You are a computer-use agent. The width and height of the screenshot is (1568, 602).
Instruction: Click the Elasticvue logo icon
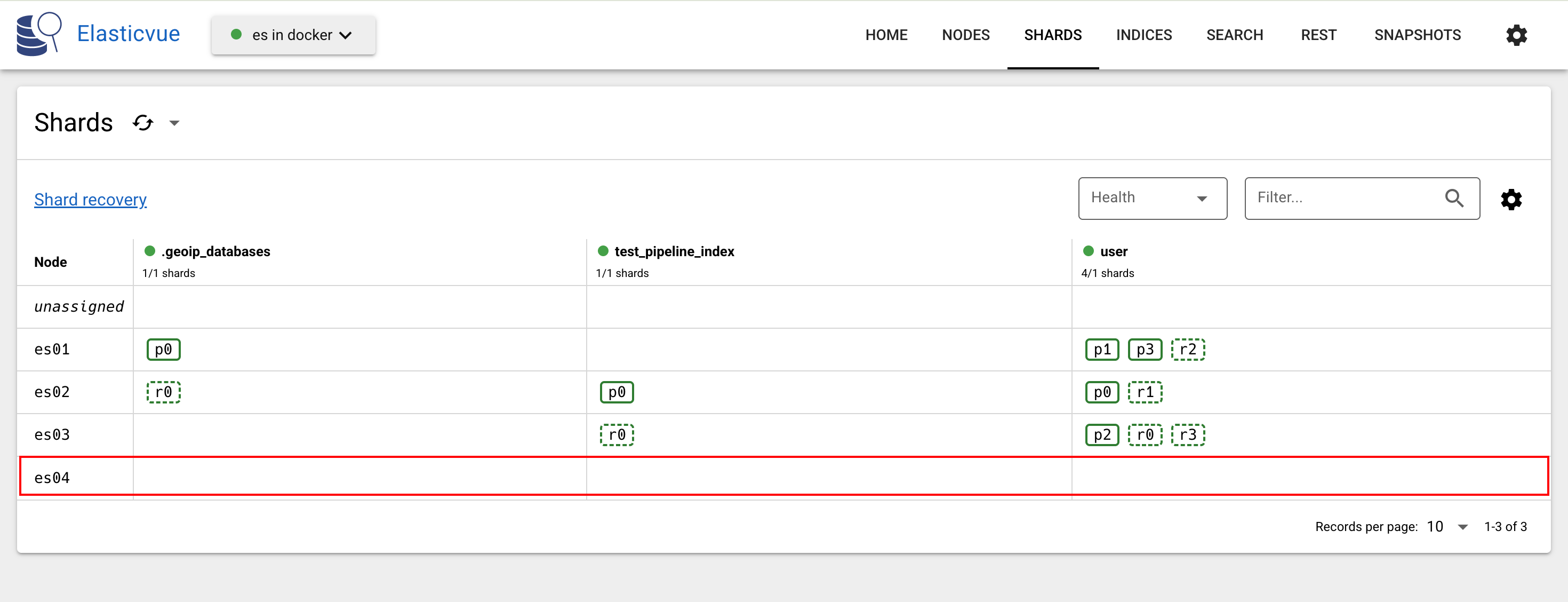click(x=39, y=34)
